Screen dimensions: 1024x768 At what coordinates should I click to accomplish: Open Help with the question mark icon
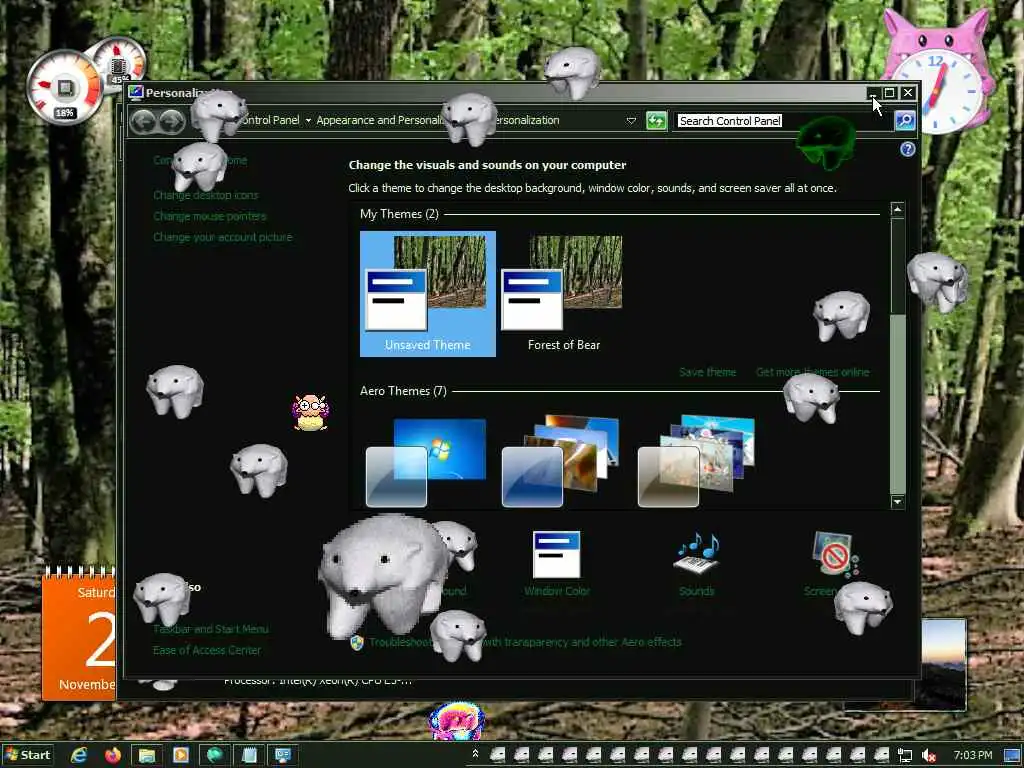pyautogui.click(x=907, y=150)
